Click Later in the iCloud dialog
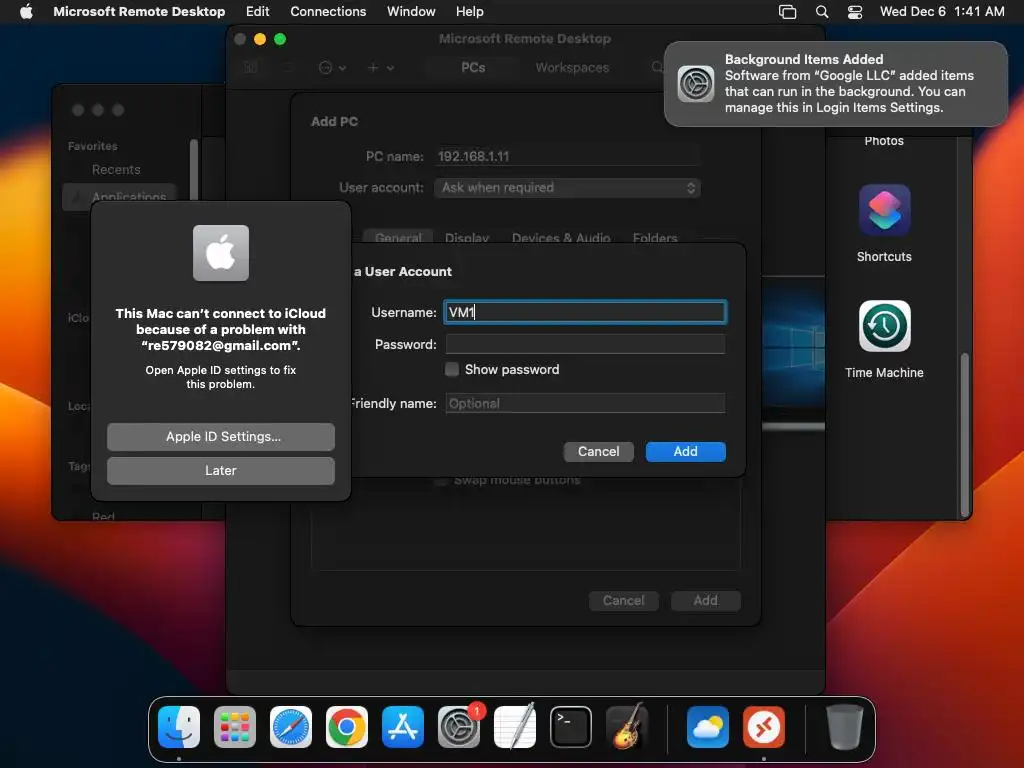 [221, 471]
